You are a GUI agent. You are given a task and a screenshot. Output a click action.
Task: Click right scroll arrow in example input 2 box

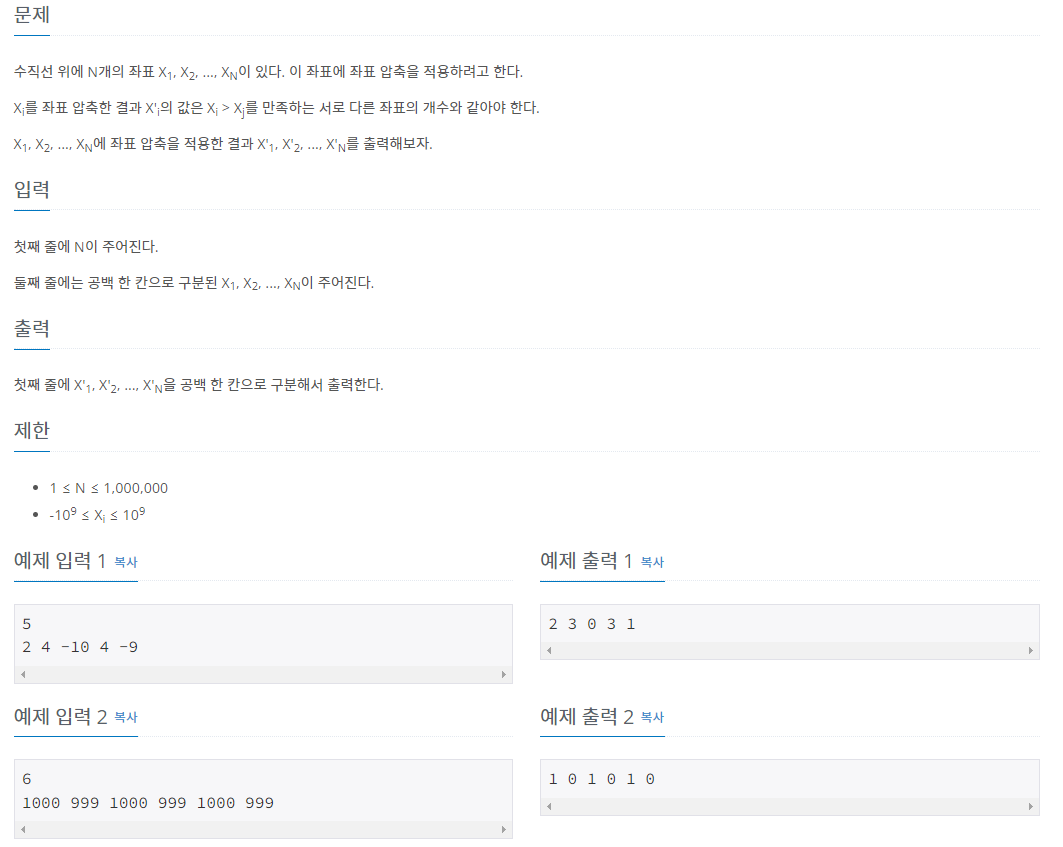pyautogui.click(x=504, y=830)
